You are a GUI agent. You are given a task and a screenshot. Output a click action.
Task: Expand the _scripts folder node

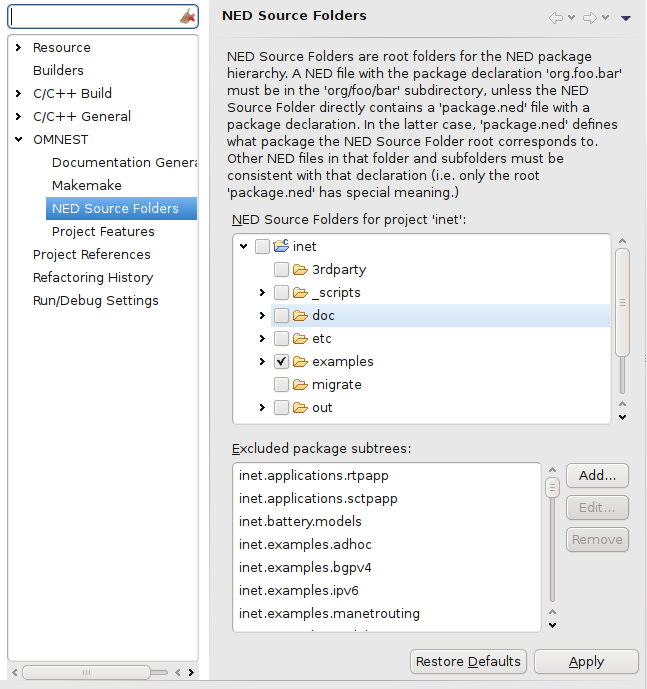(262, 292)
